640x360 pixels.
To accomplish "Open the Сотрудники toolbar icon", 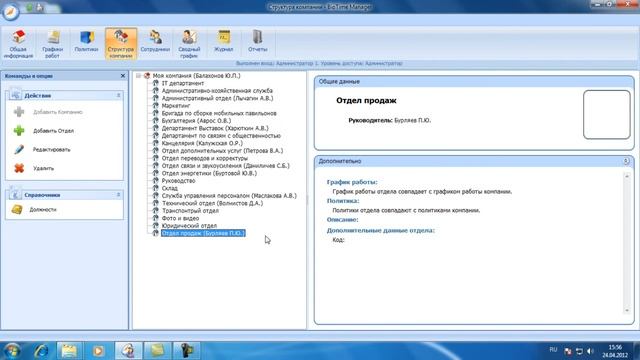I will (155, 41).
